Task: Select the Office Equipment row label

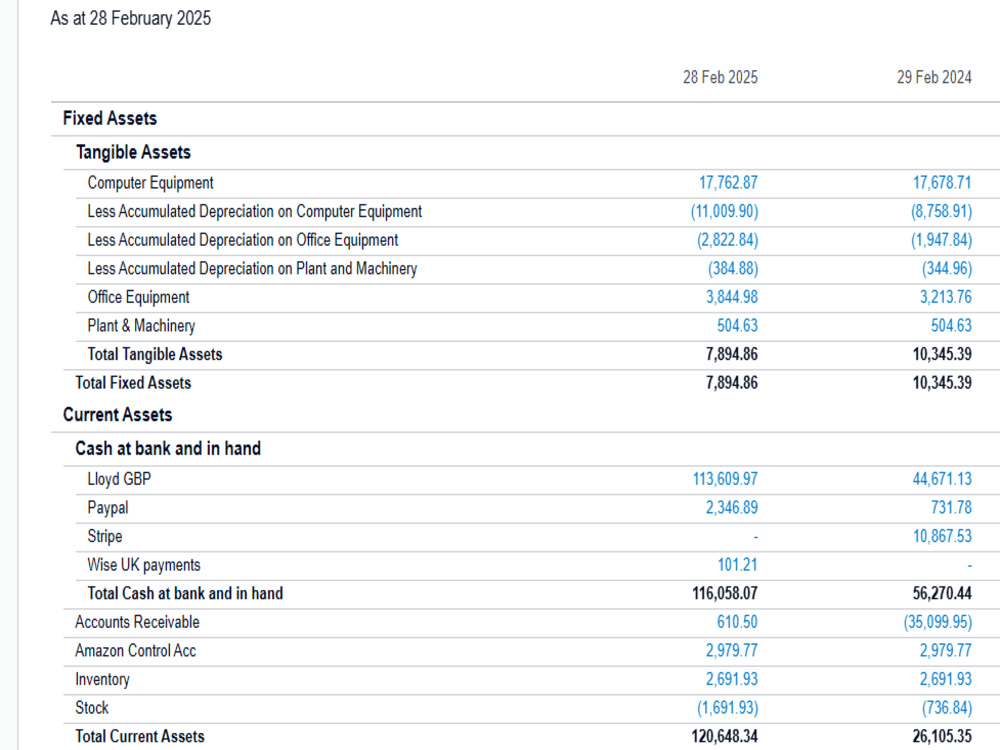Action: pos(138,297)
